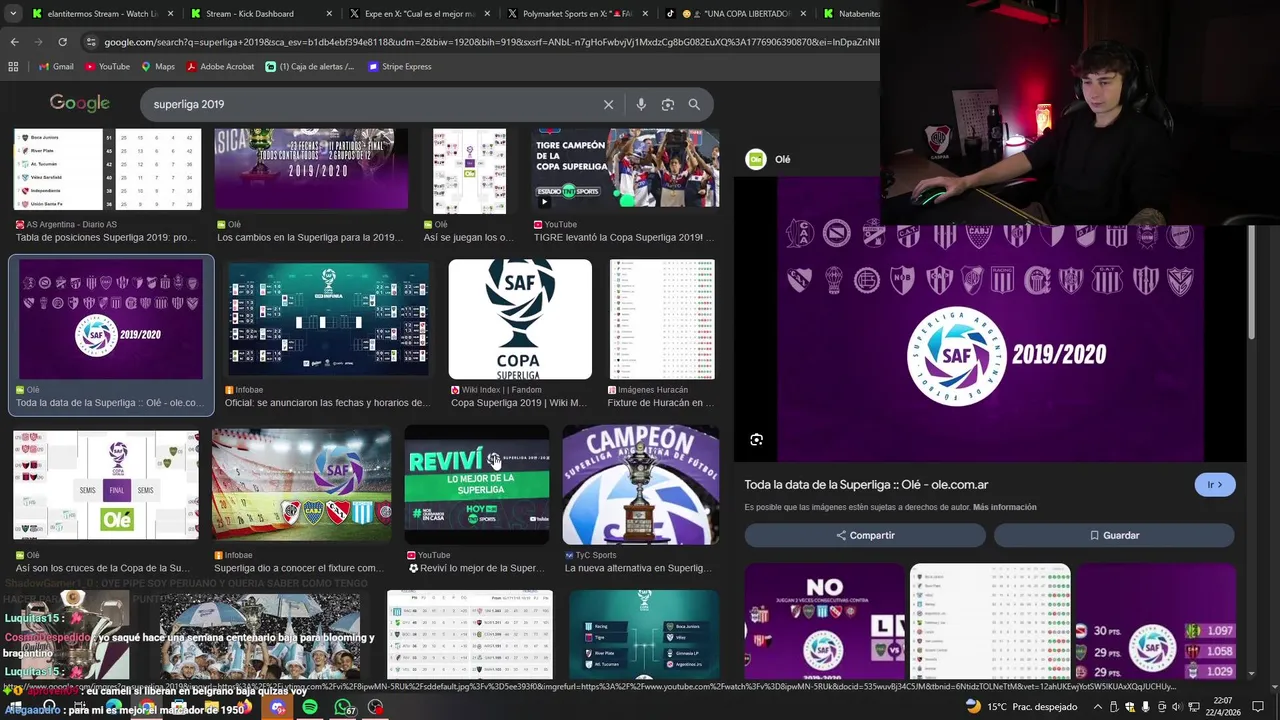Open the YouTube bookmark
The height and width of the screenshot is (720, 1280).
pos(107,67)
